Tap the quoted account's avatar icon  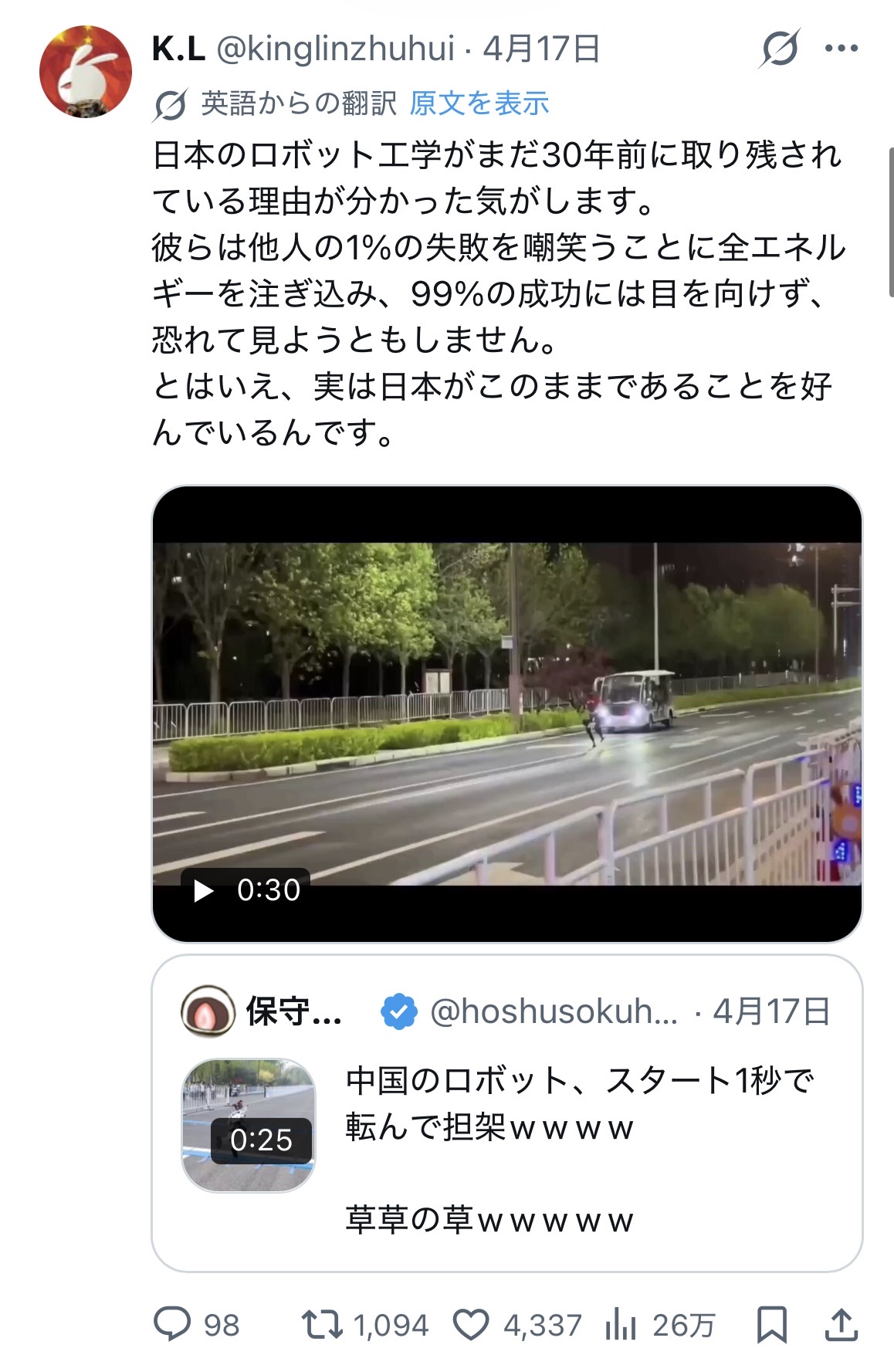tap(208, 1011)
